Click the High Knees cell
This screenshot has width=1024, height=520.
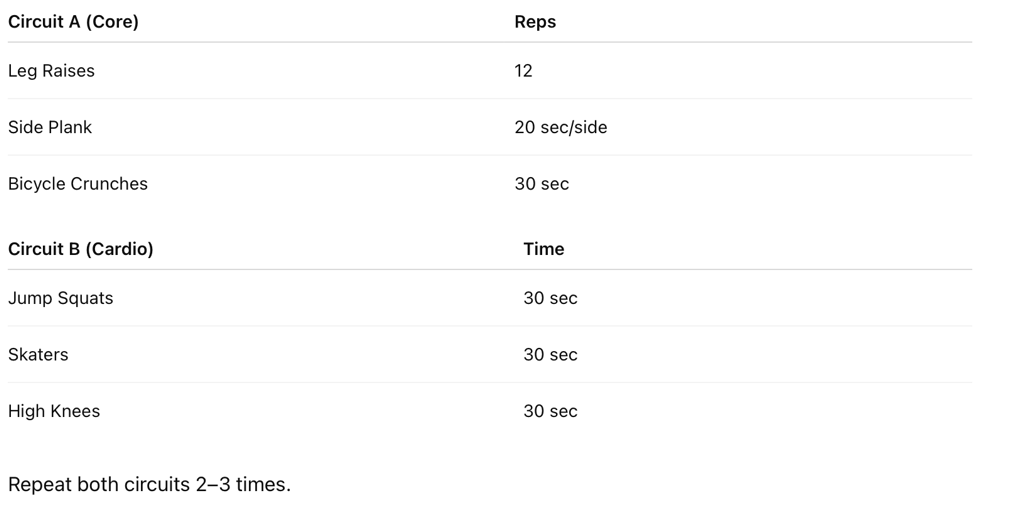pyautogui.click(x=54, y=411)
